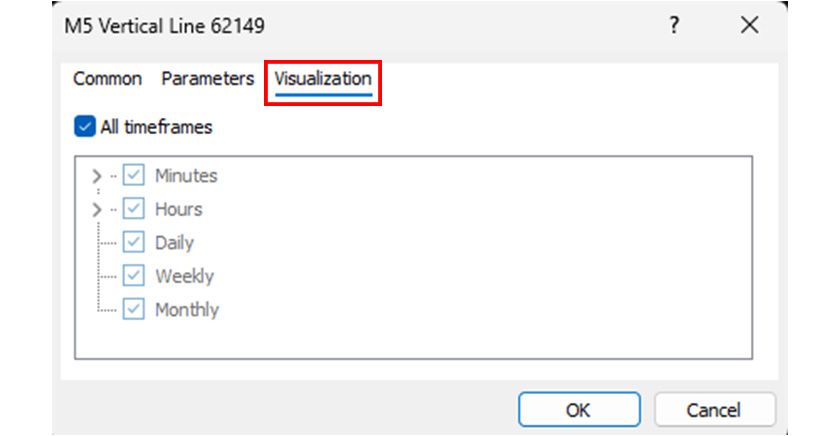Viewport: 840px width, 436px height.
Task: Select the Daily tree item label
Action: [174, 242]
